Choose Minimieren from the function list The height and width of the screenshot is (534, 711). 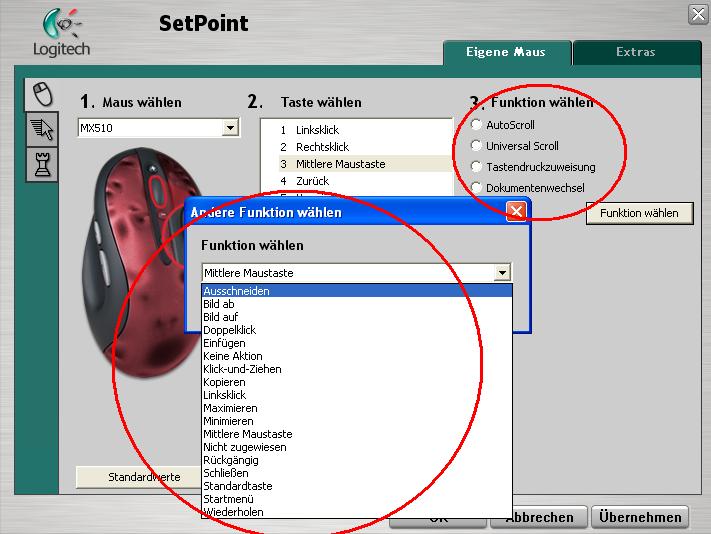tap(357, 421)
